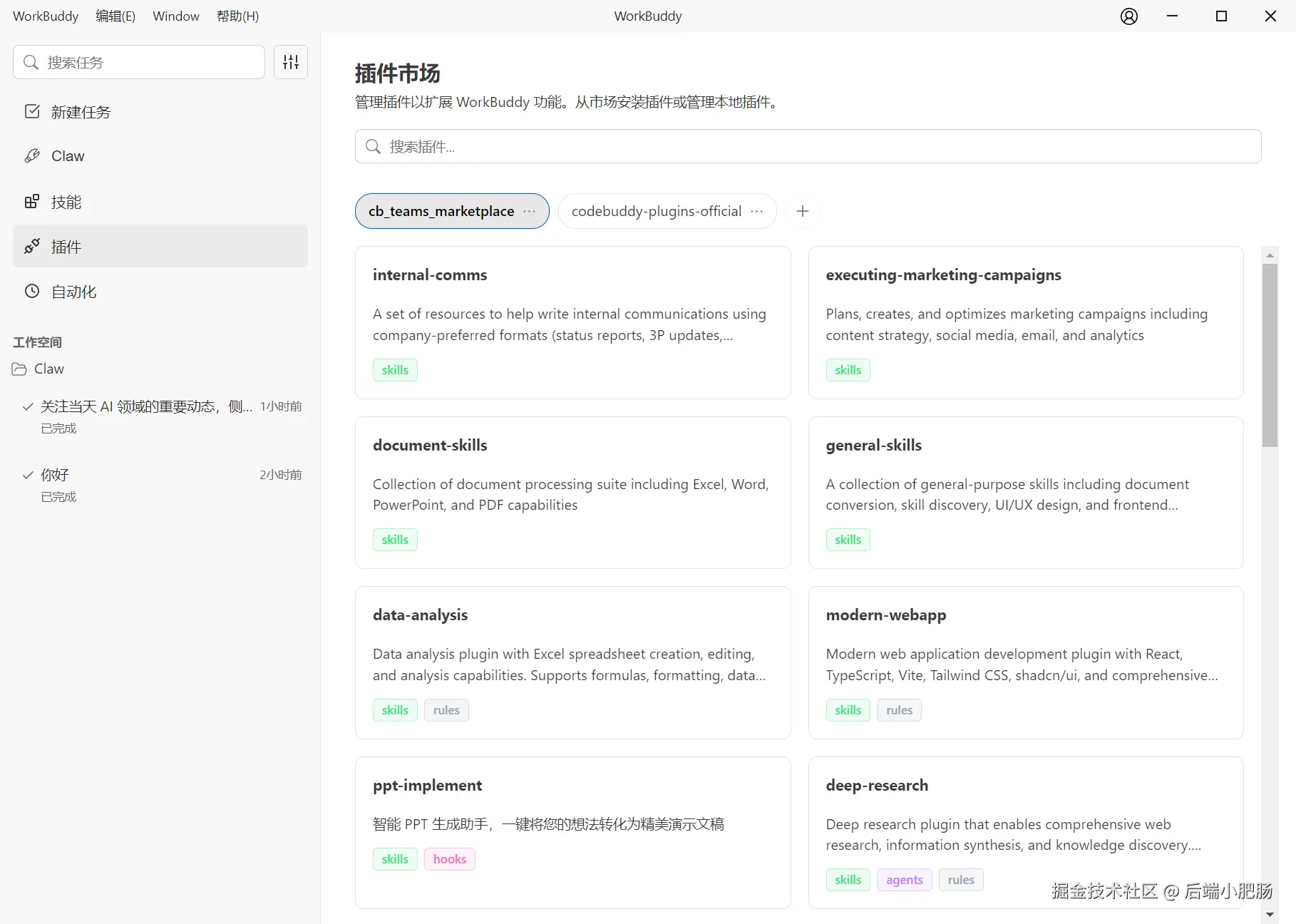
Task: Open Claw via its sidebar icon
Action: coord(32,156)
